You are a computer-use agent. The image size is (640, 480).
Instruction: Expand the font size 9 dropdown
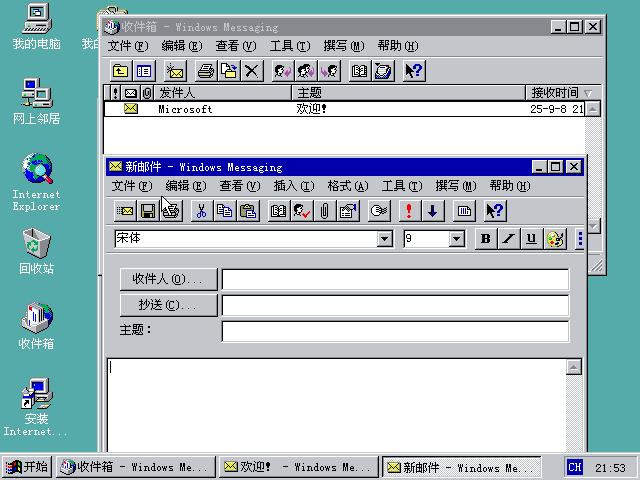tap(457, 239)
